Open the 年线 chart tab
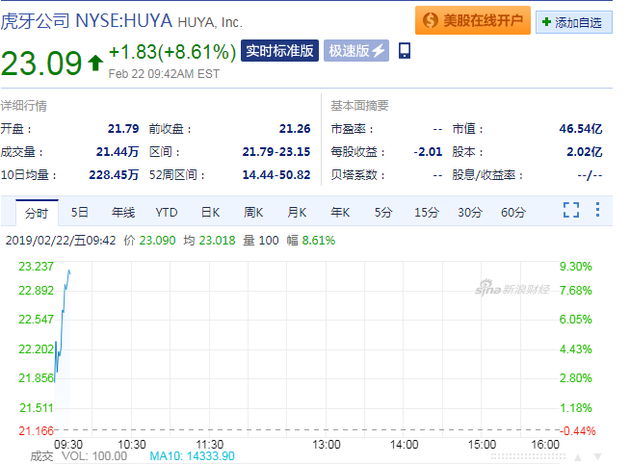 pyautogui.click(x=123, y=212)
